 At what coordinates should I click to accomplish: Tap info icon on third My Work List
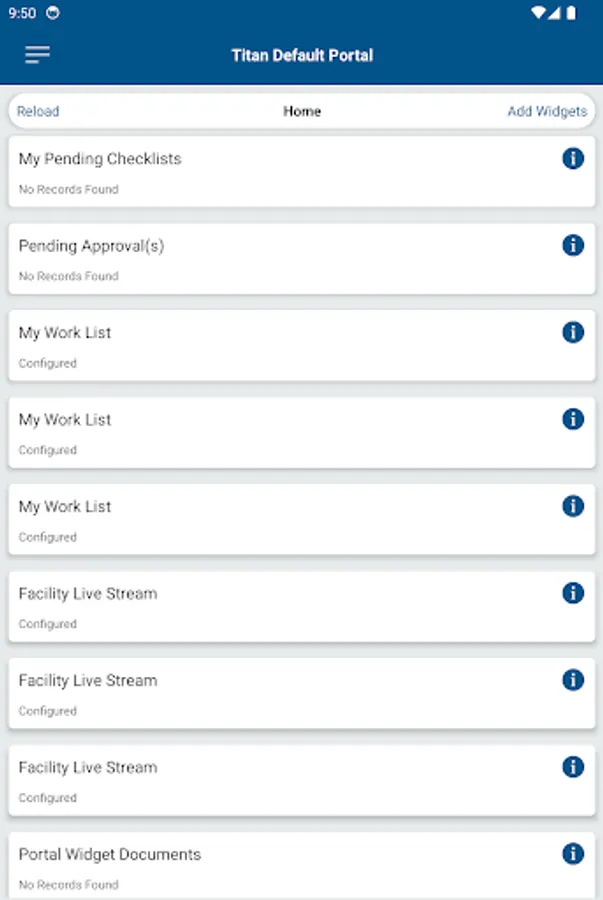coord(573,506)
